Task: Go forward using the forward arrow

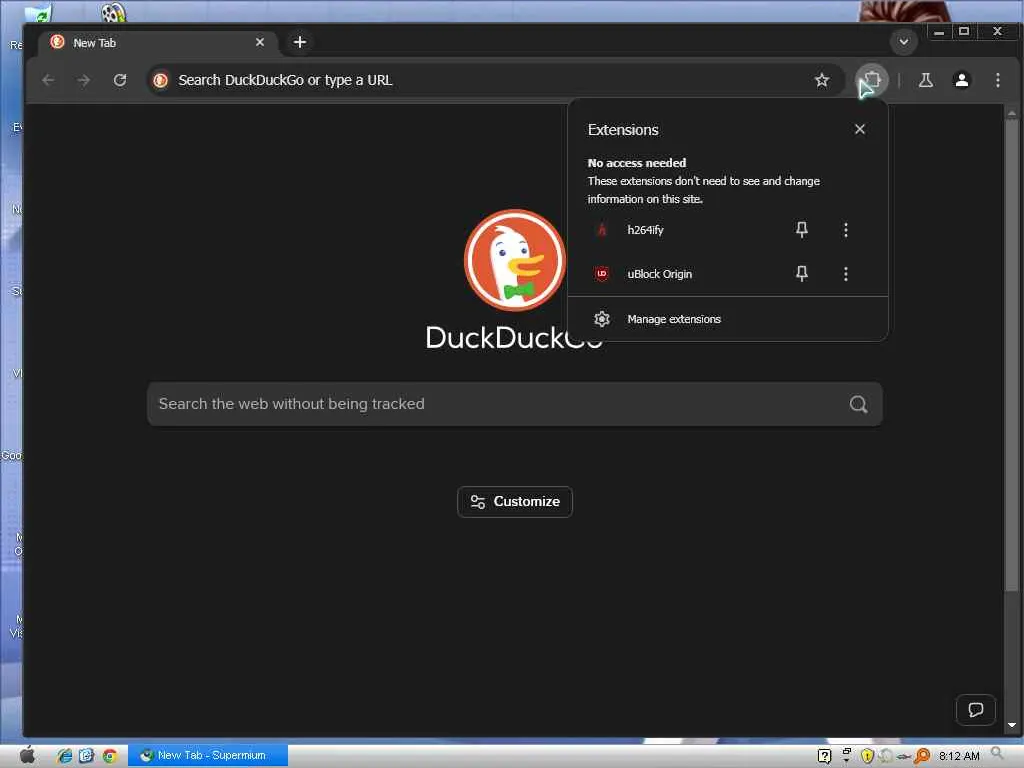Action: [x=84, y=80]
